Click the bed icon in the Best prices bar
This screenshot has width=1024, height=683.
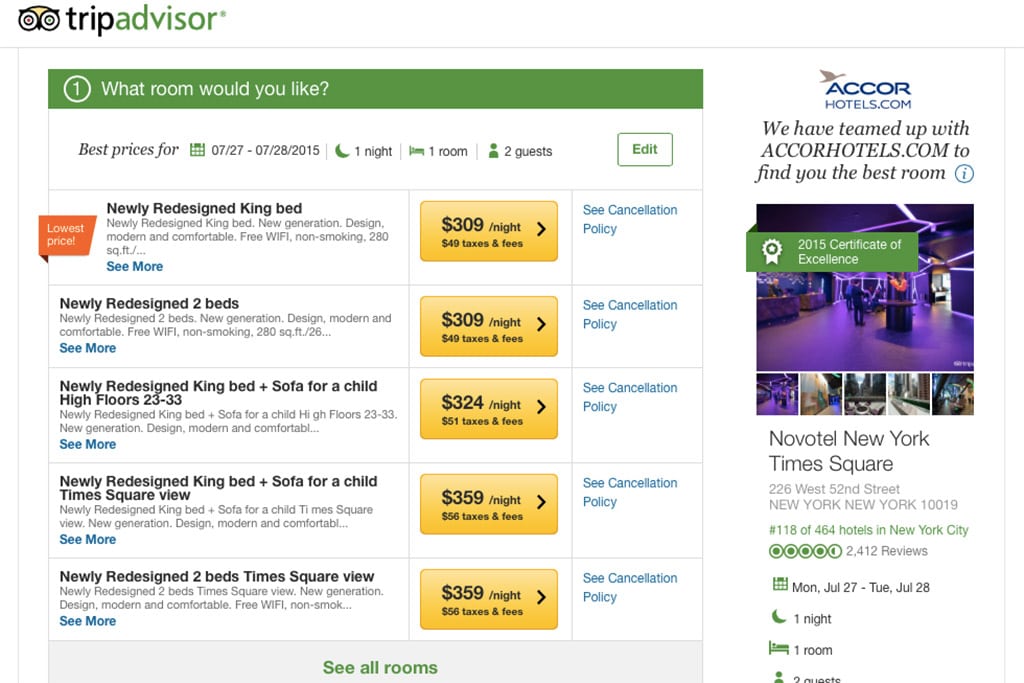tap(416, 151)
